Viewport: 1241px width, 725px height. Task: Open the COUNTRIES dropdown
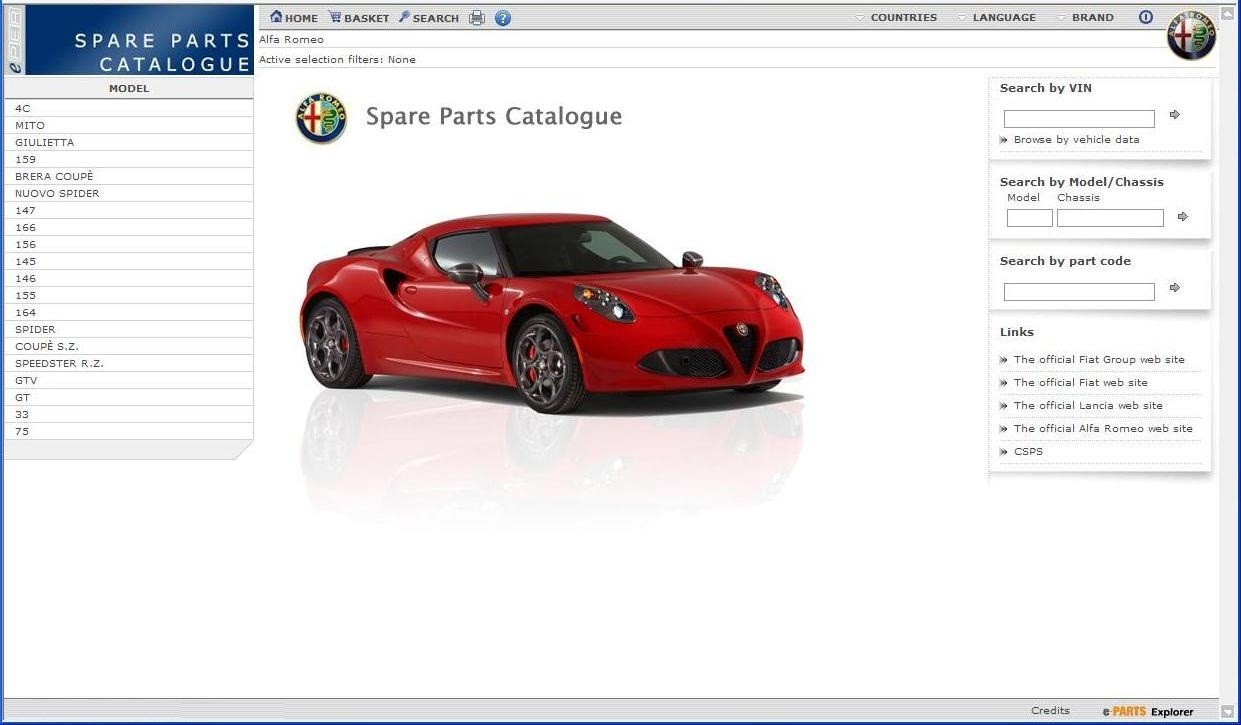[x=897, y=17]
